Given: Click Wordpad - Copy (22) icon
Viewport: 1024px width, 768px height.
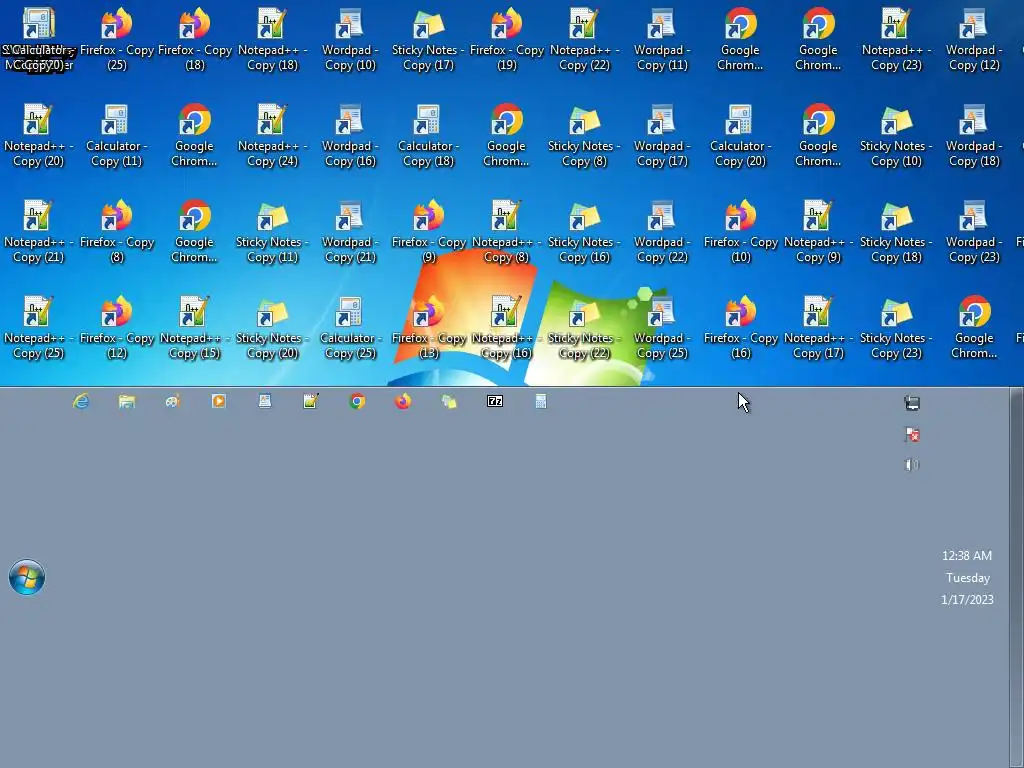Looking at the screenshot, I should 662,231.
